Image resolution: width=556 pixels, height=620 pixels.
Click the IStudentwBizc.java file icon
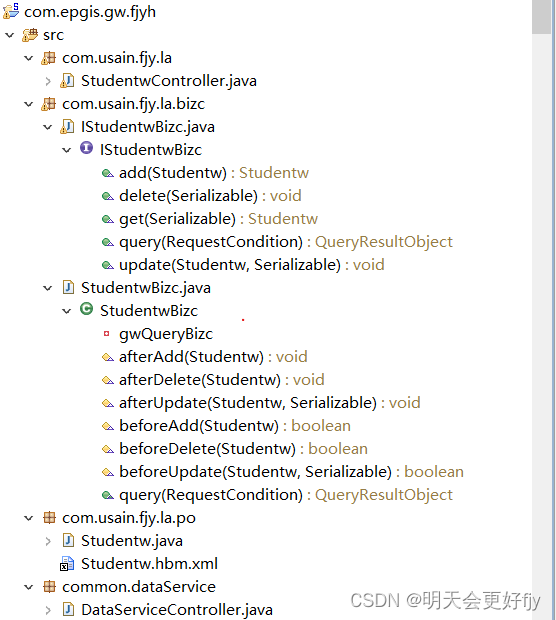coord(67,127)
